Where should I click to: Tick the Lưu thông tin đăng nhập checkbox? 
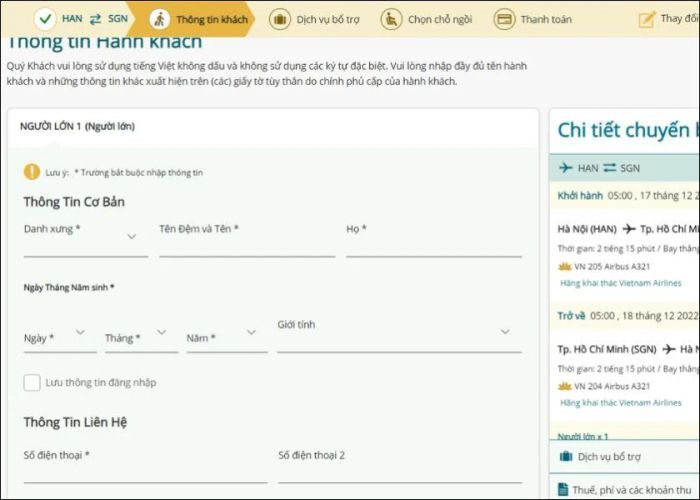click(32, 383)
